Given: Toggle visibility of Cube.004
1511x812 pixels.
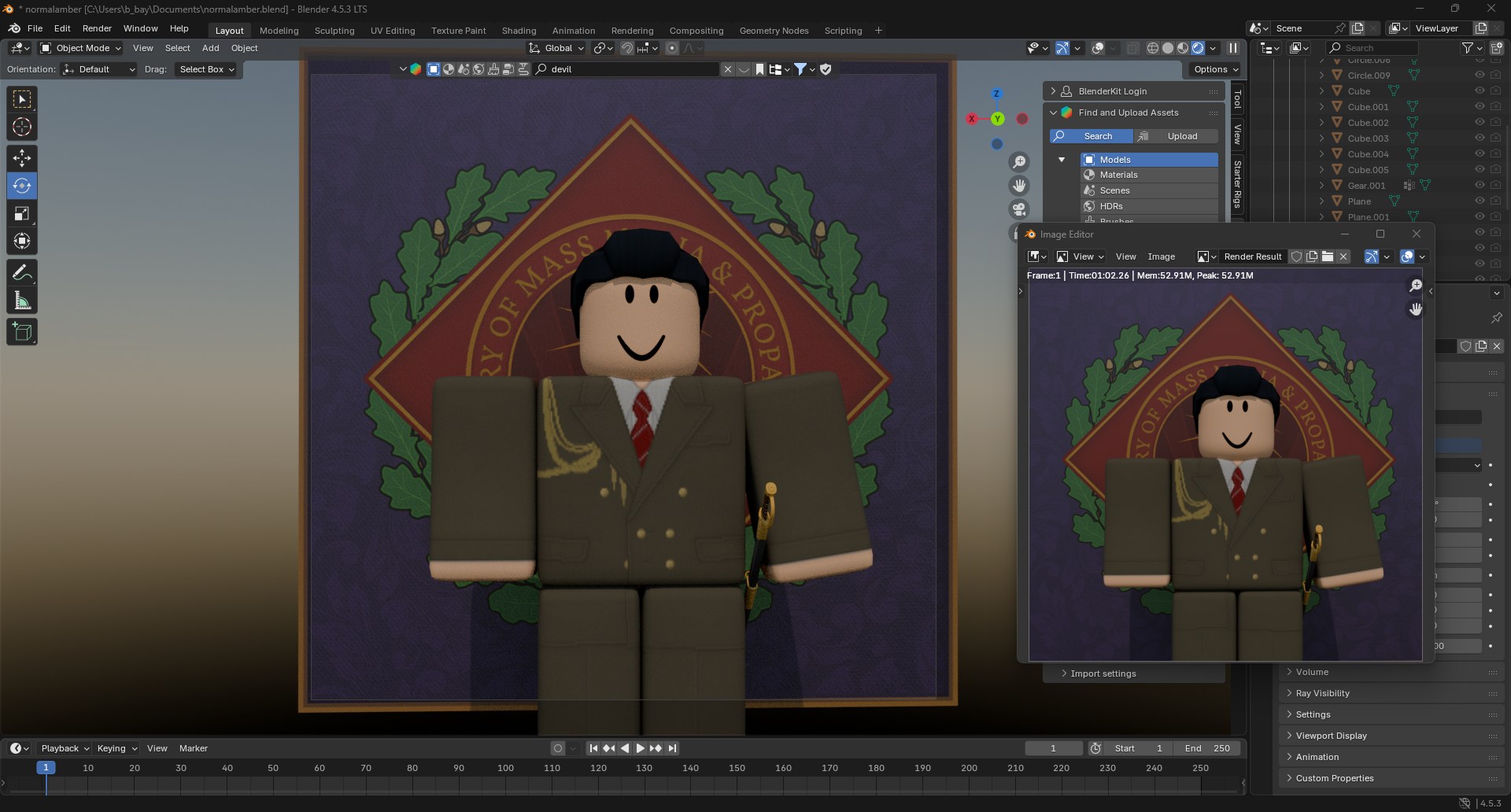Looking at the screenshot, I should click(1480, 153).
